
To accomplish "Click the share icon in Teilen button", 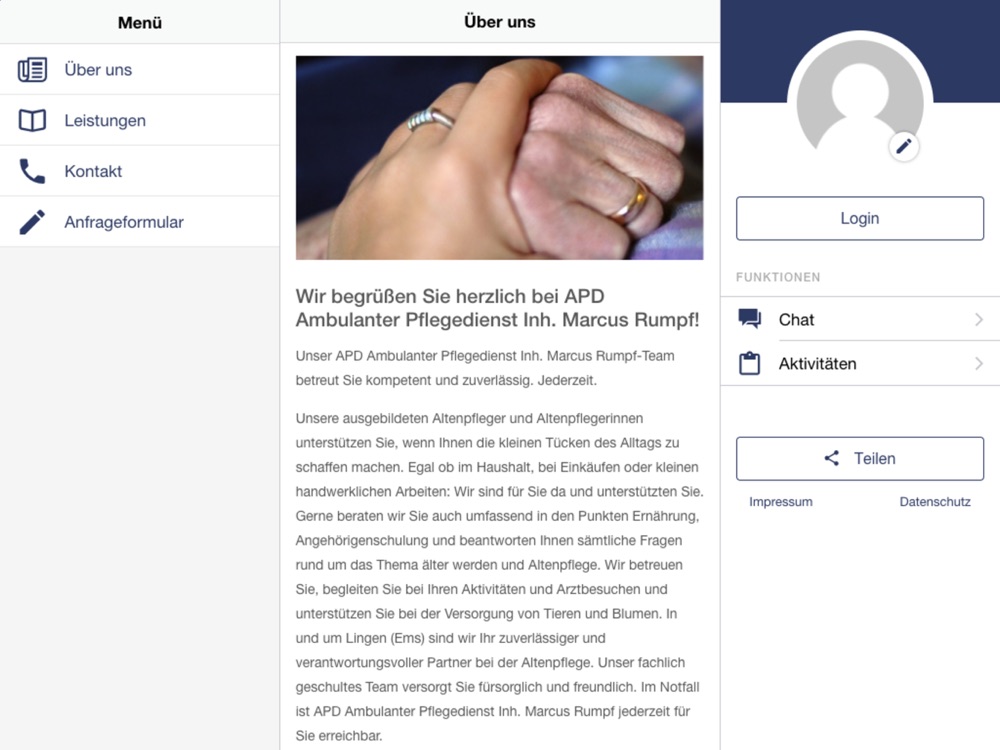I will (x=832, y=458).
